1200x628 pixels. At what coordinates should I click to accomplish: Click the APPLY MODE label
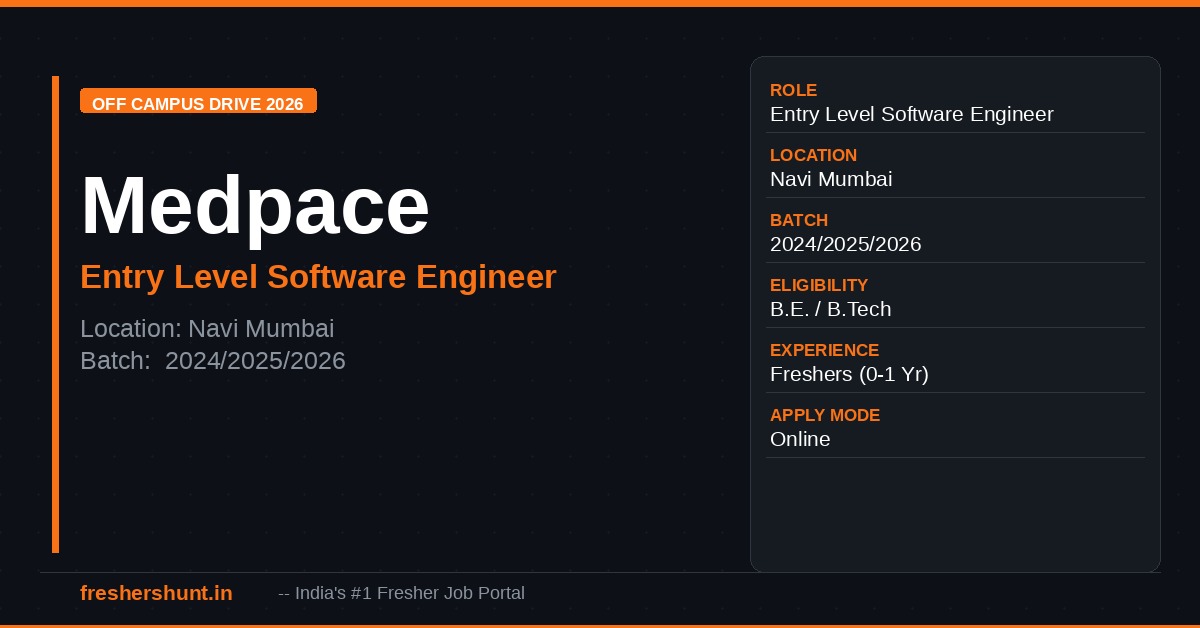(825, 415)
